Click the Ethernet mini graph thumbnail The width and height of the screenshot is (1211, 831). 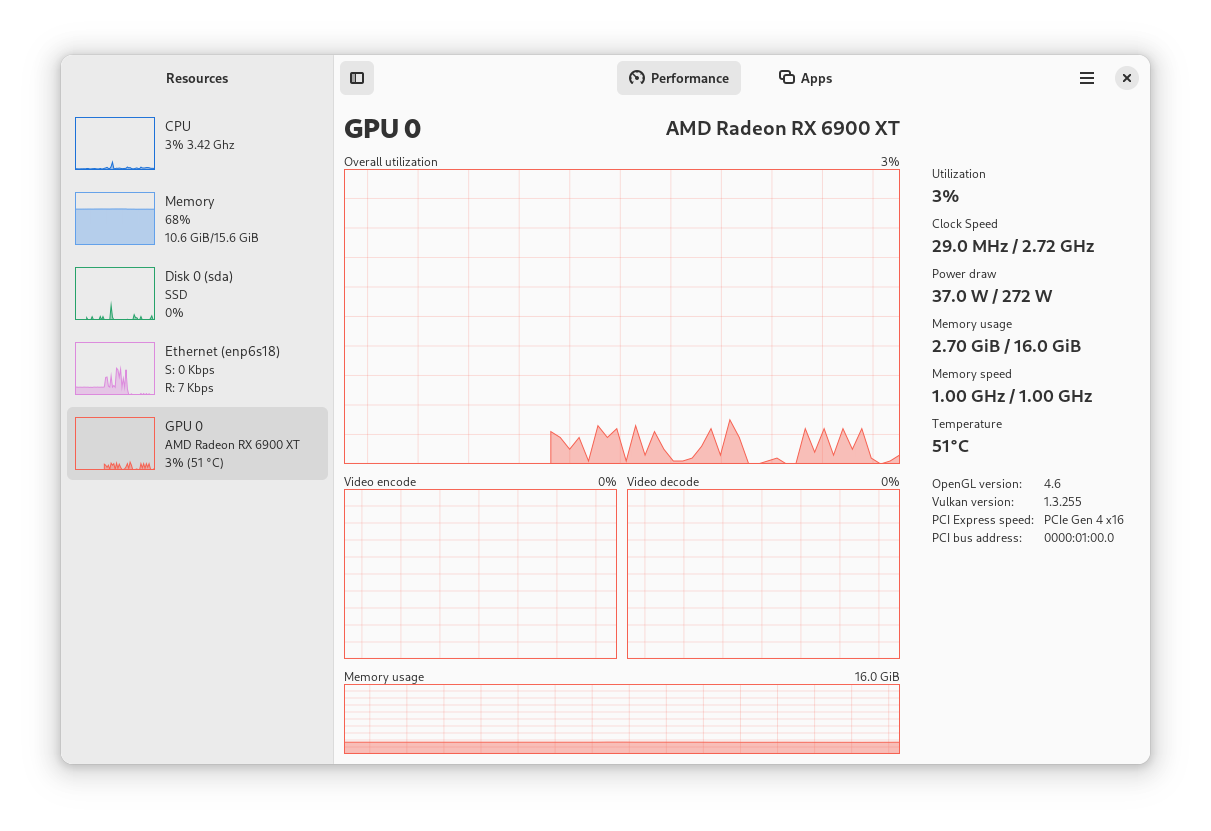[115, 369]
